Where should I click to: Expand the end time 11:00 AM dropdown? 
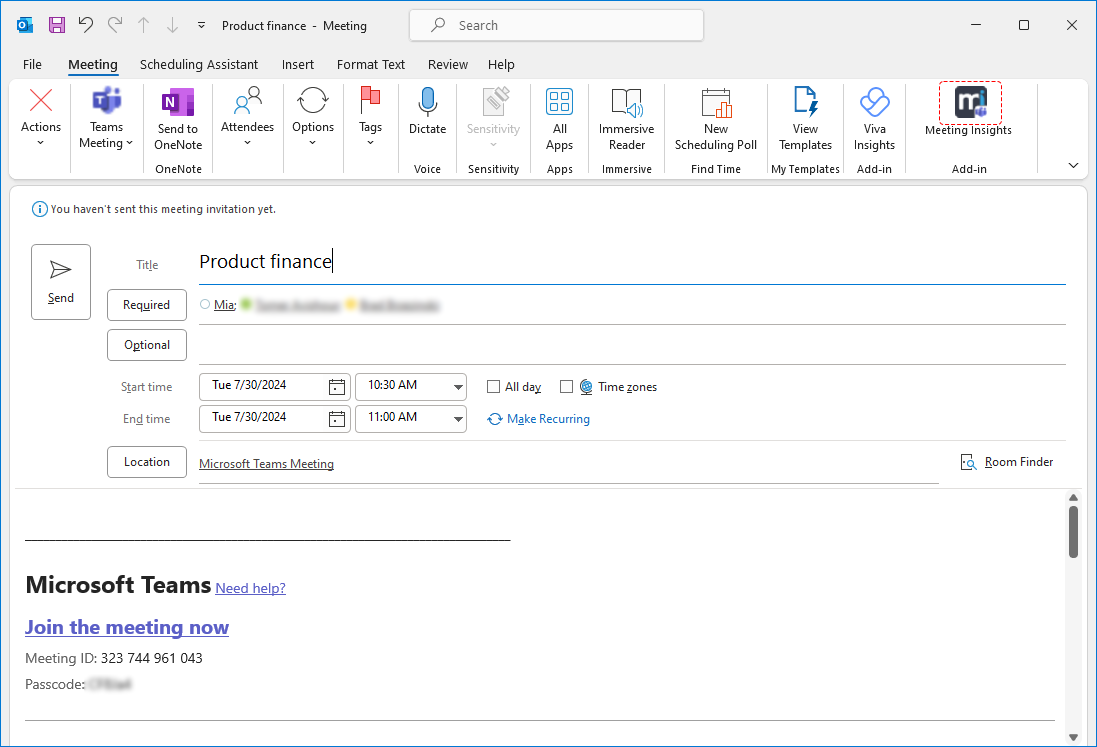coord(458,418)
